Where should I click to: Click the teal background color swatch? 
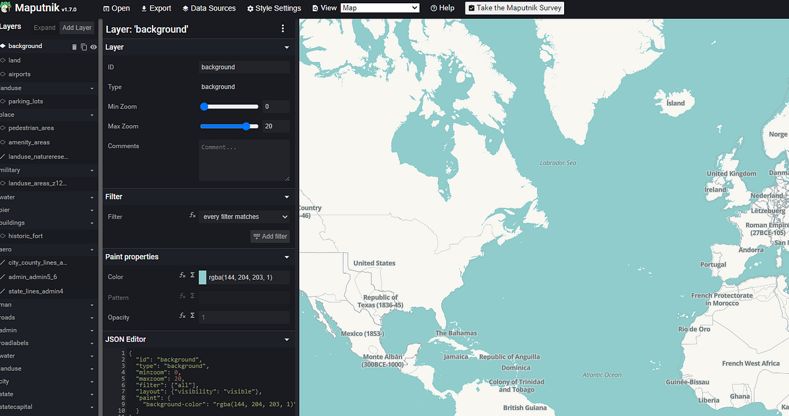[203, 277]
